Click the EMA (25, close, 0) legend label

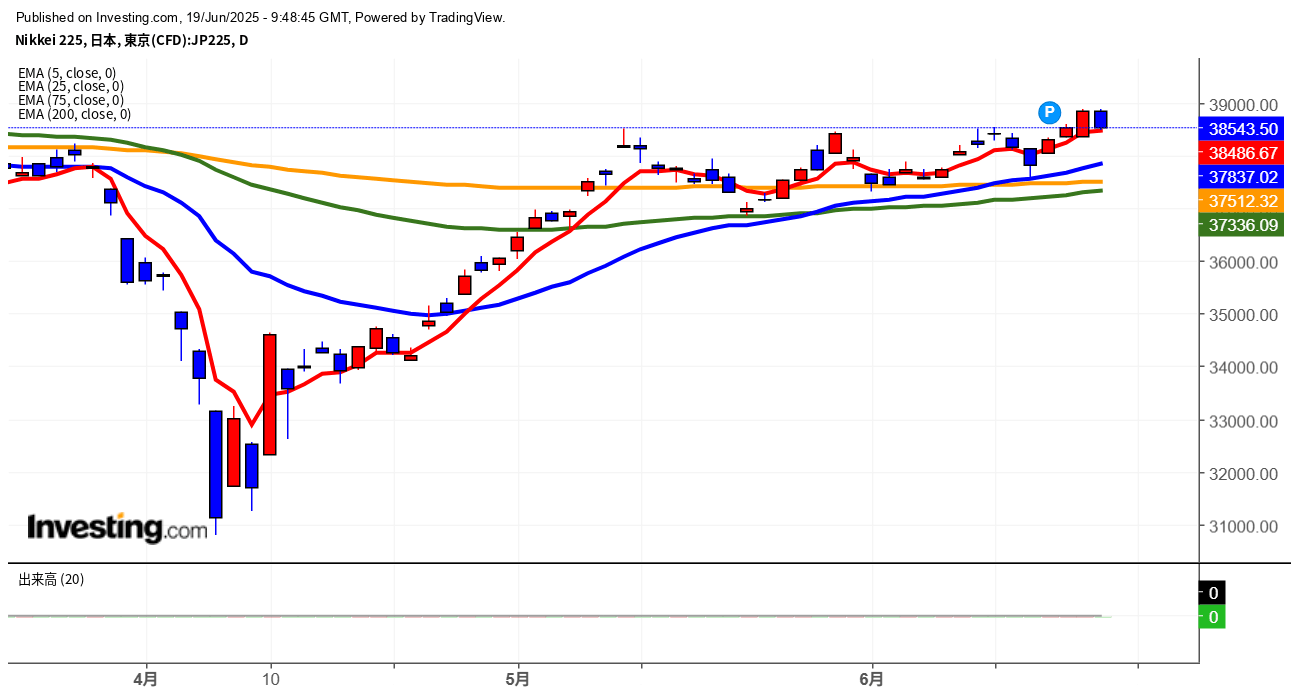[x=71, y=86]
